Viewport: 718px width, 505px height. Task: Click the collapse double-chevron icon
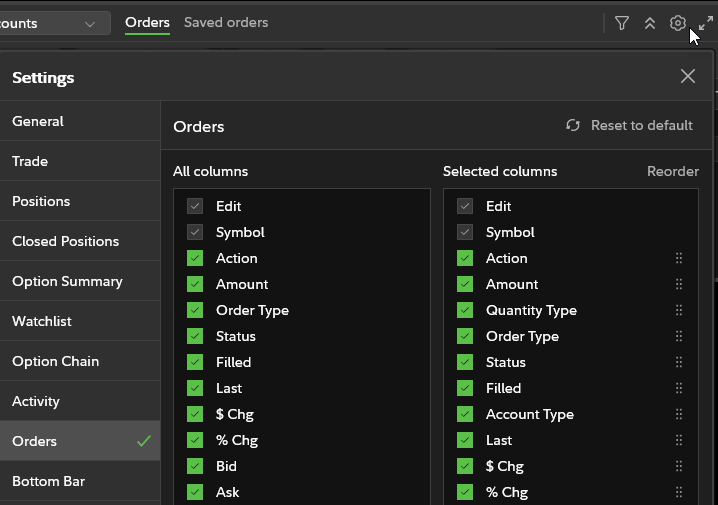click(x=650, y=23)
